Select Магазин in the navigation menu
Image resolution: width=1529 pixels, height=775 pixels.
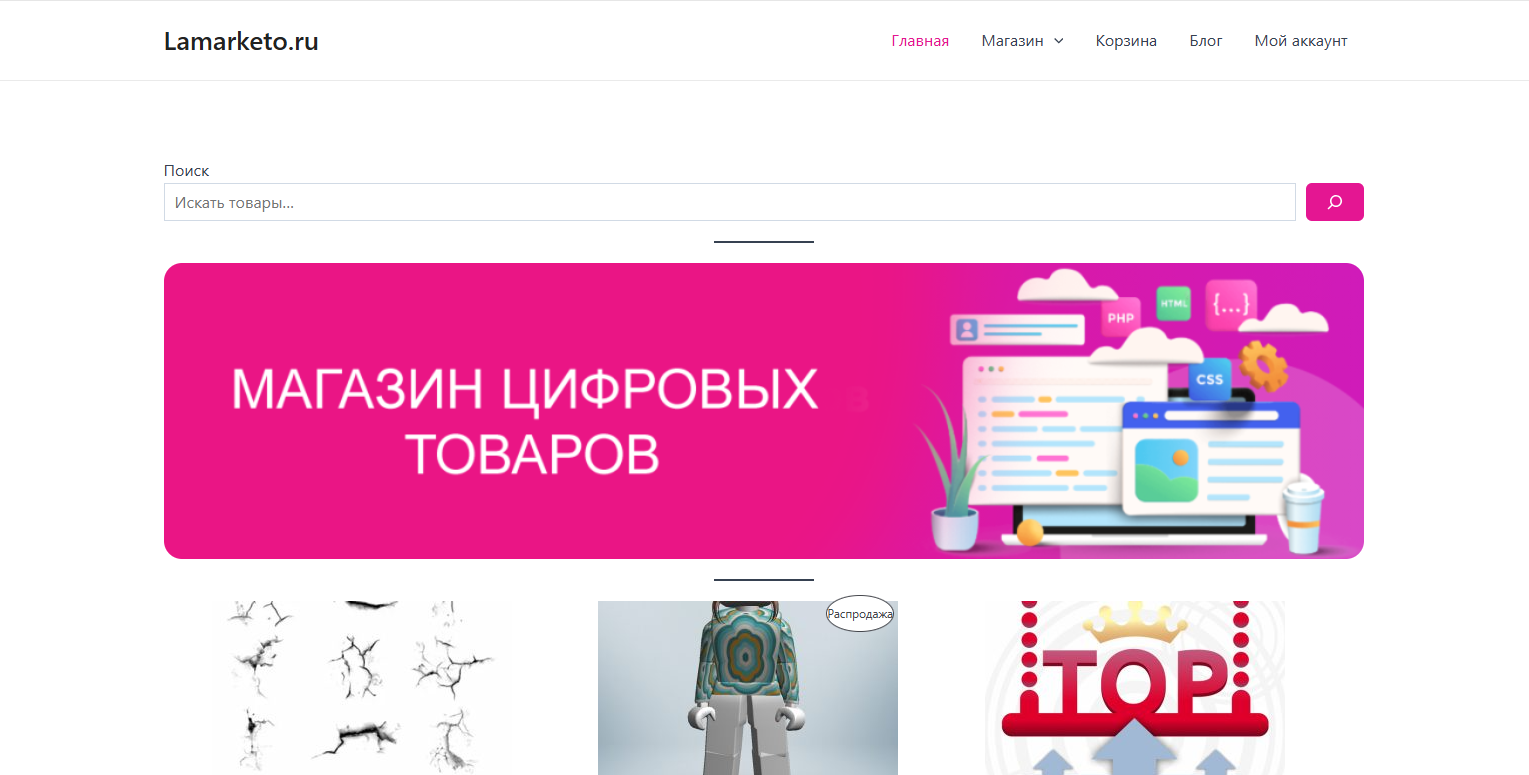[x=1012, y=41]
